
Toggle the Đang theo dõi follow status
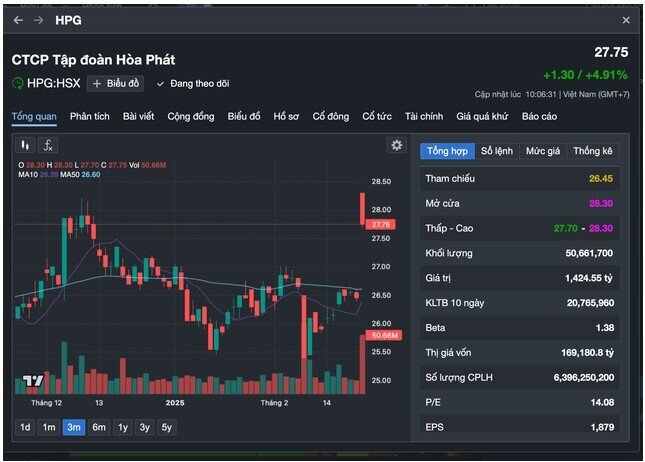click(x=193, y=84)
